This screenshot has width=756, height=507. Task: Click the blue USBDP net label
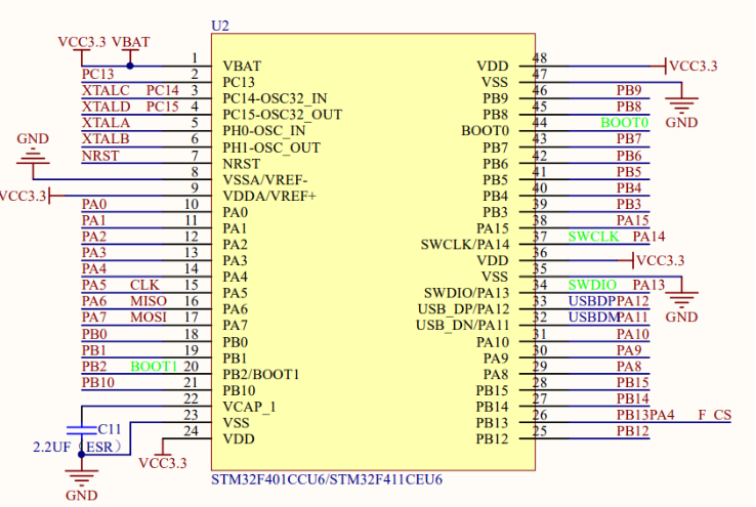pos(592,301)
